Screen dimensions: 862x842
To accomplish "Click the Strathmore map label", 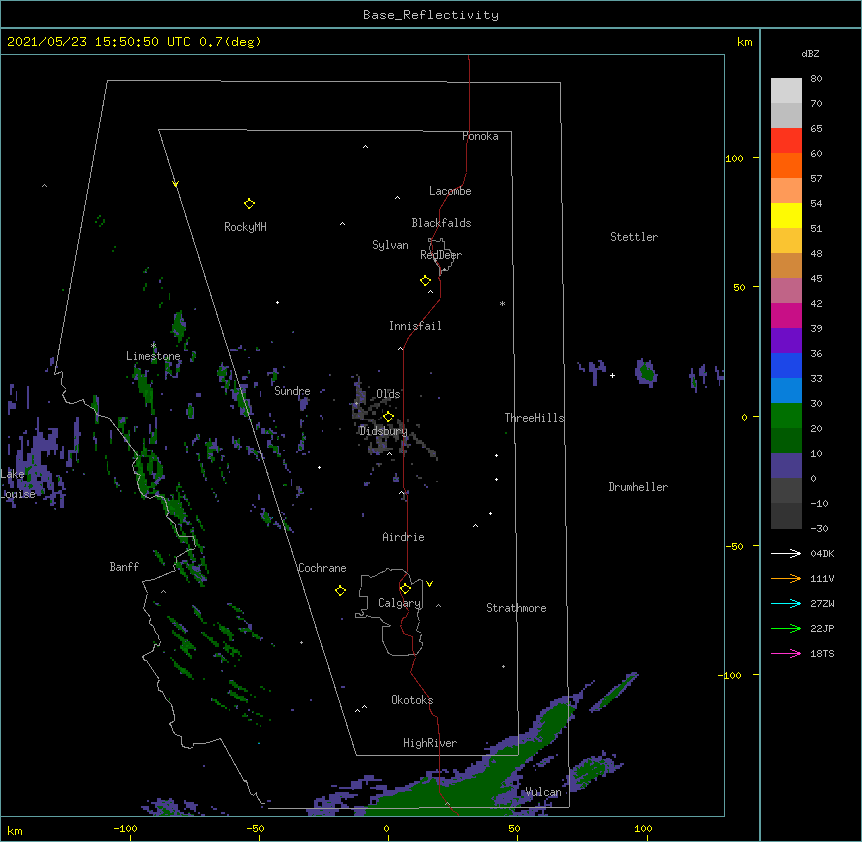I will pyautogui.click(x=516, y=608).
